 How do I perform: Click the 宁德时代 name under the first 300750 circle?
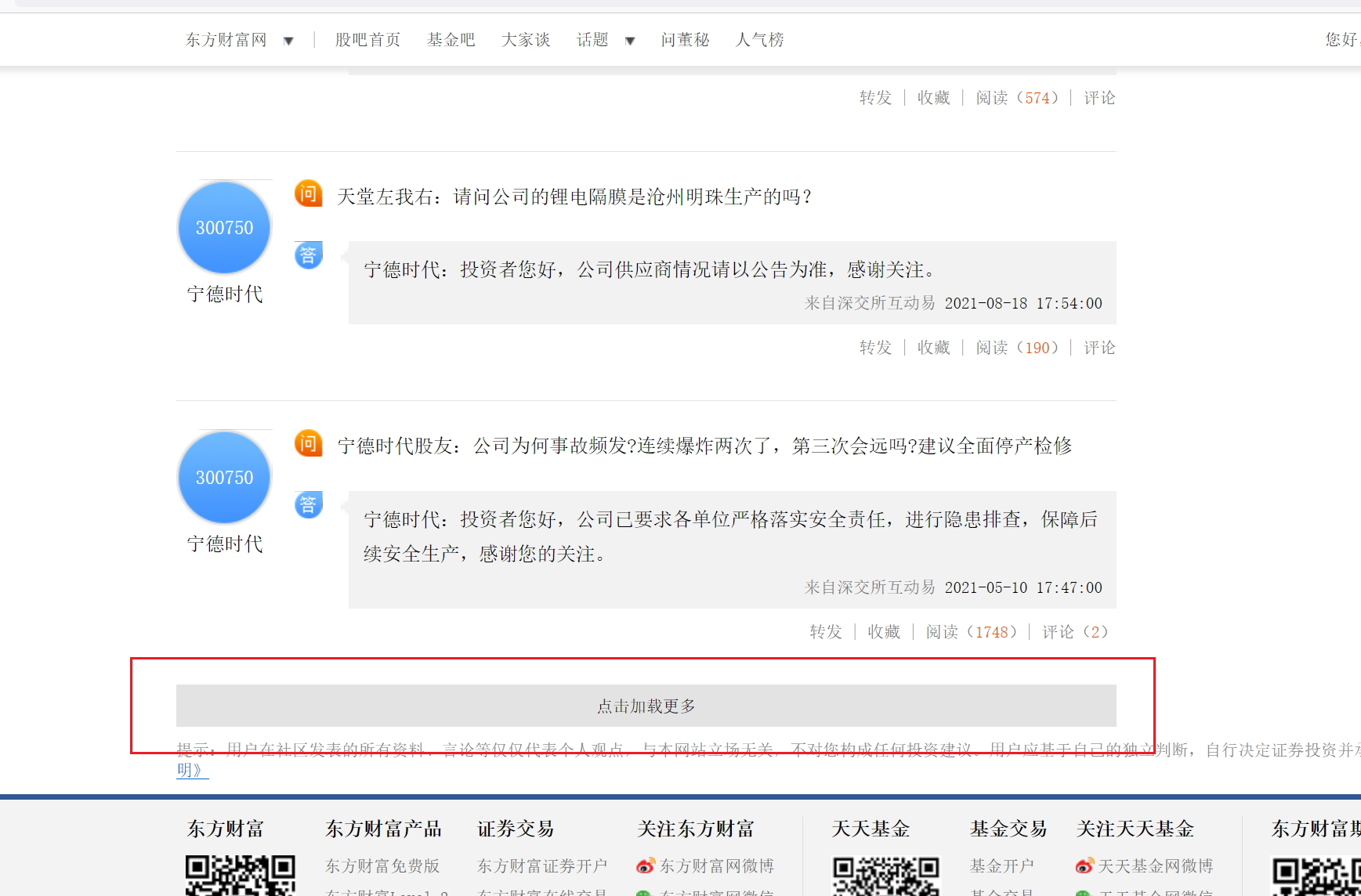point(225,294)
